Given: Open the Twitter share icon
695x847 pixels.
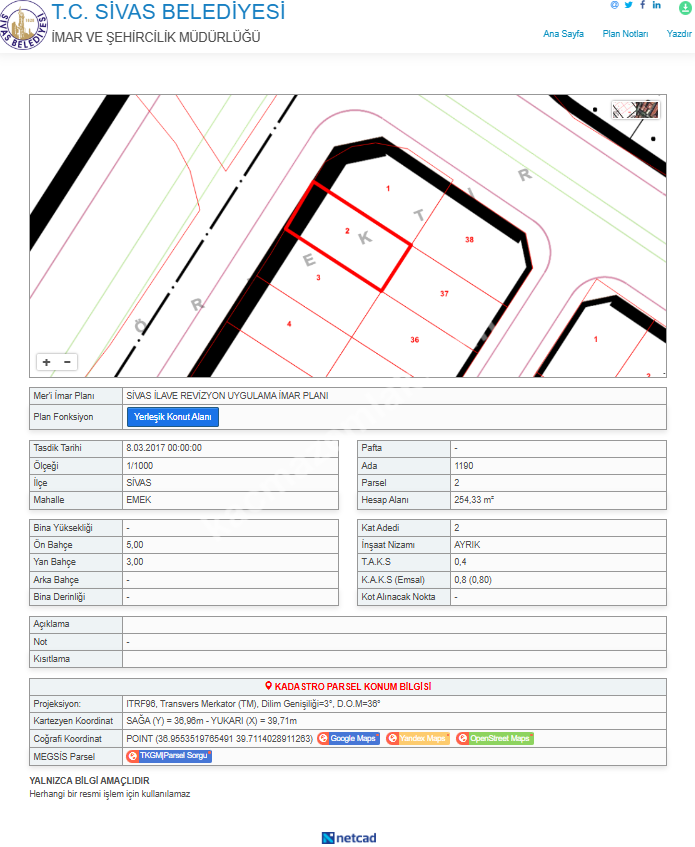Looking at the screenshot, I should [x=628, y=5].
